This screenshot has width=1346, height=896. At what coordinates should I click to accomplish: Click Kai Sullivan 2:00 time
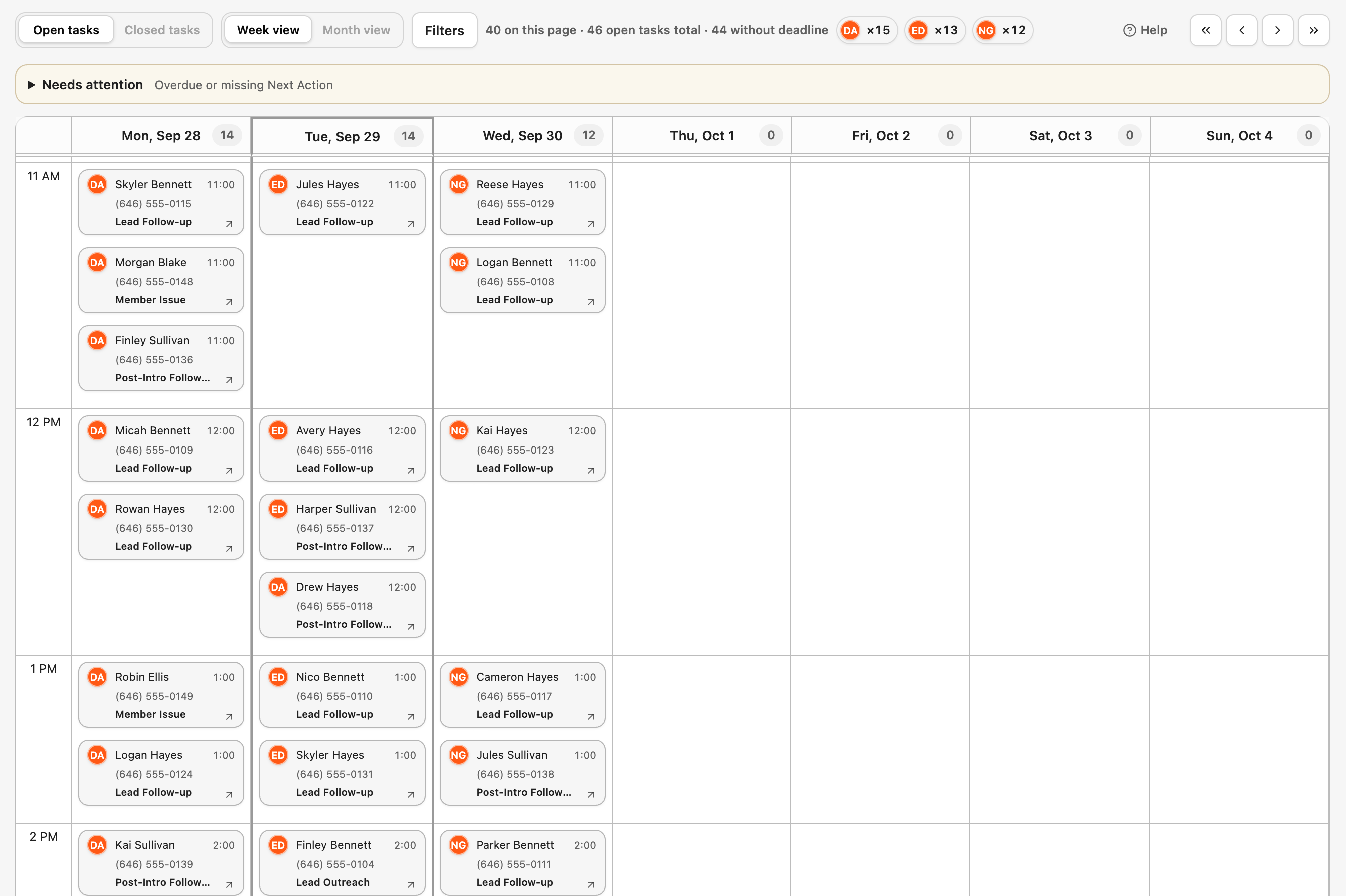click(223, 845)
